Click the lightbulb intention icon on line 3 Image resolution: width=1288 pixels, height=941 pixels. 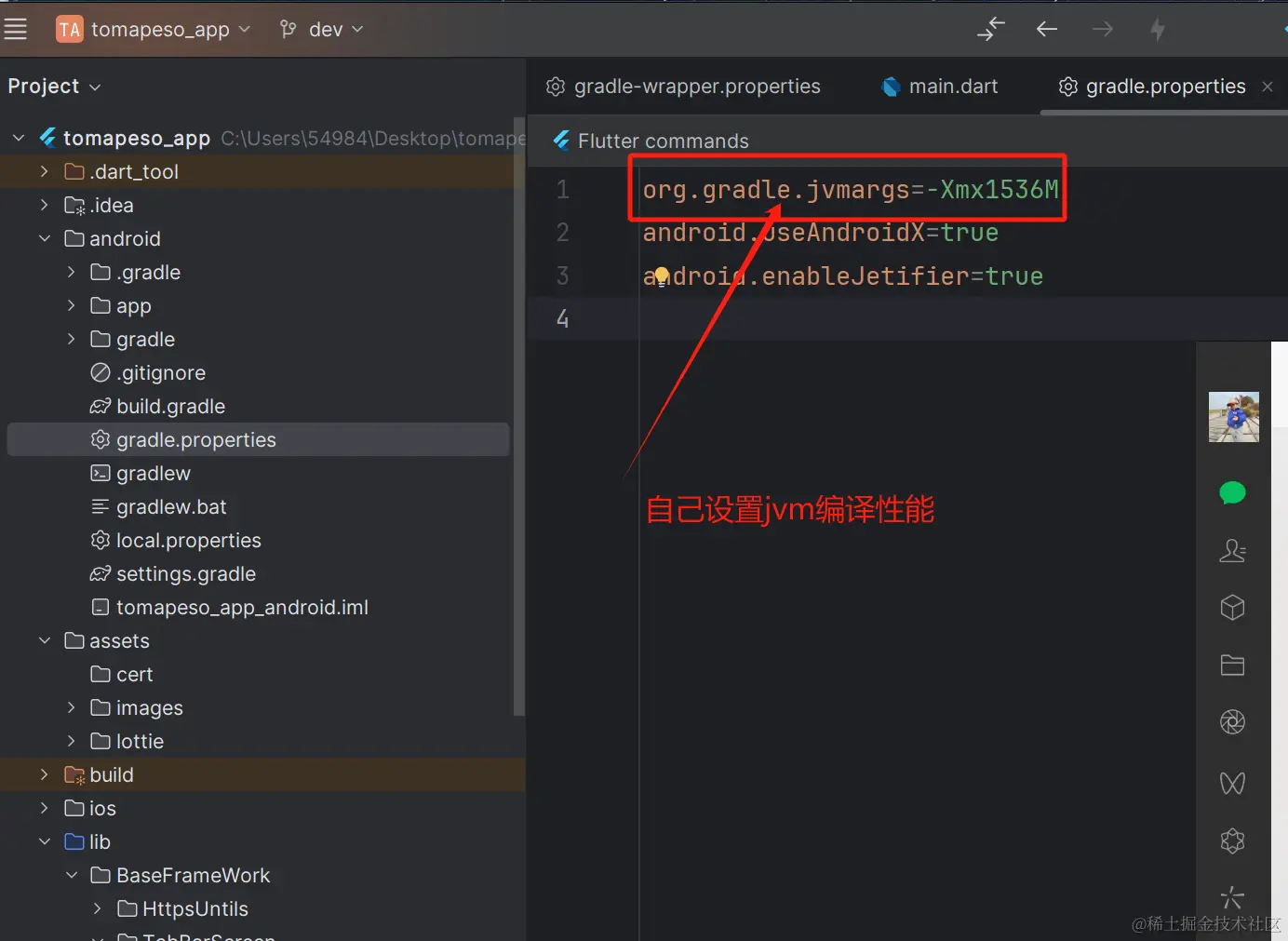pos(661,276)
